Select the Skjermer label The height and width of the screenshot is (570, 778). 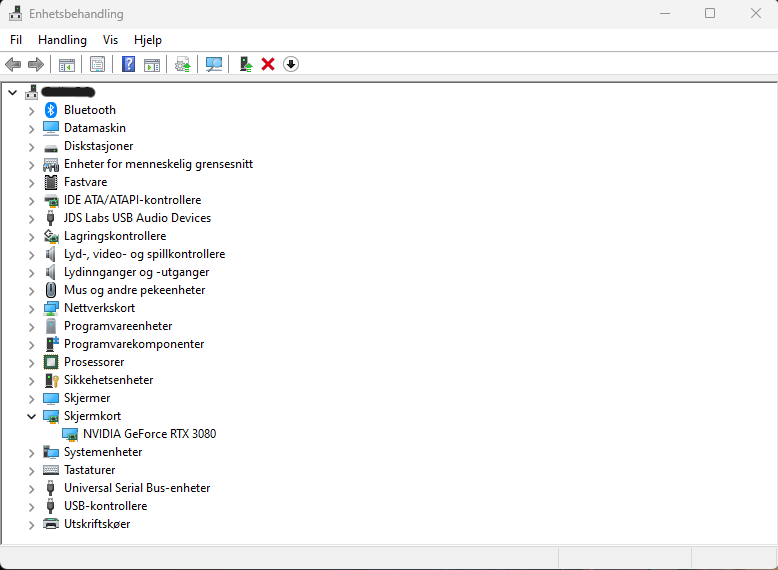click(x=87, y=398)
